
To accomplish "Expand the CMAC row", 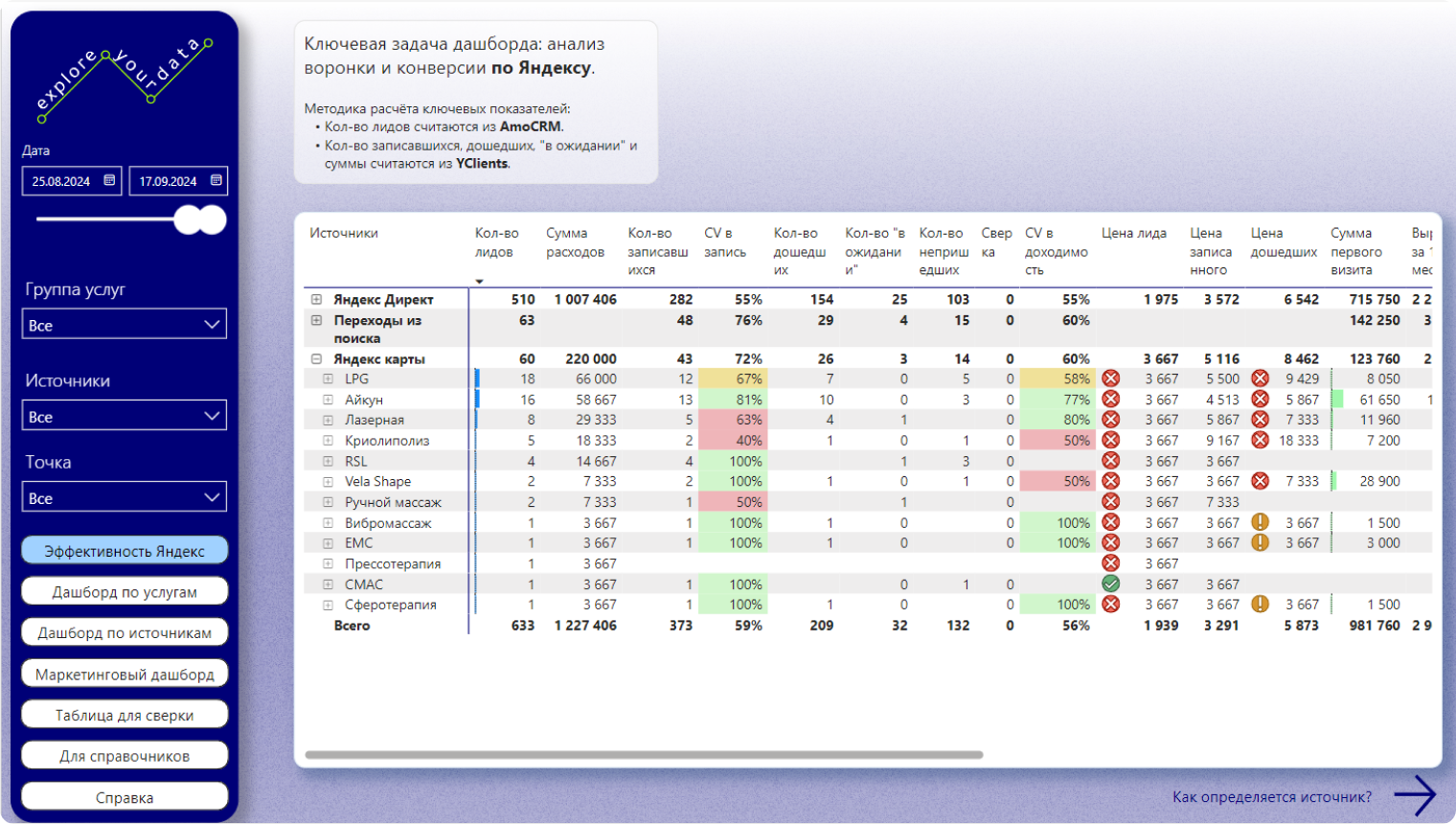I will click(x=328, y=584).
